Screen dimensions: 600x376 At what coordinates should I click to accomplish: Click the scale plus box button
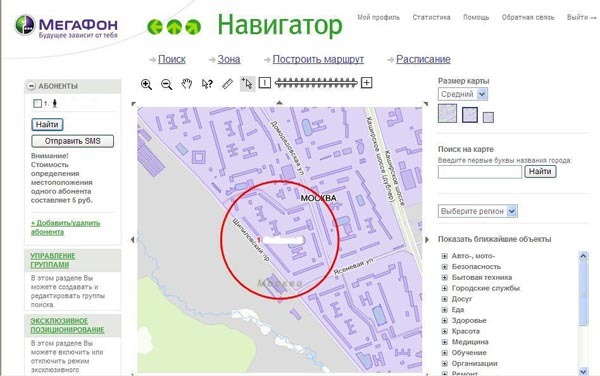[367, 83]
